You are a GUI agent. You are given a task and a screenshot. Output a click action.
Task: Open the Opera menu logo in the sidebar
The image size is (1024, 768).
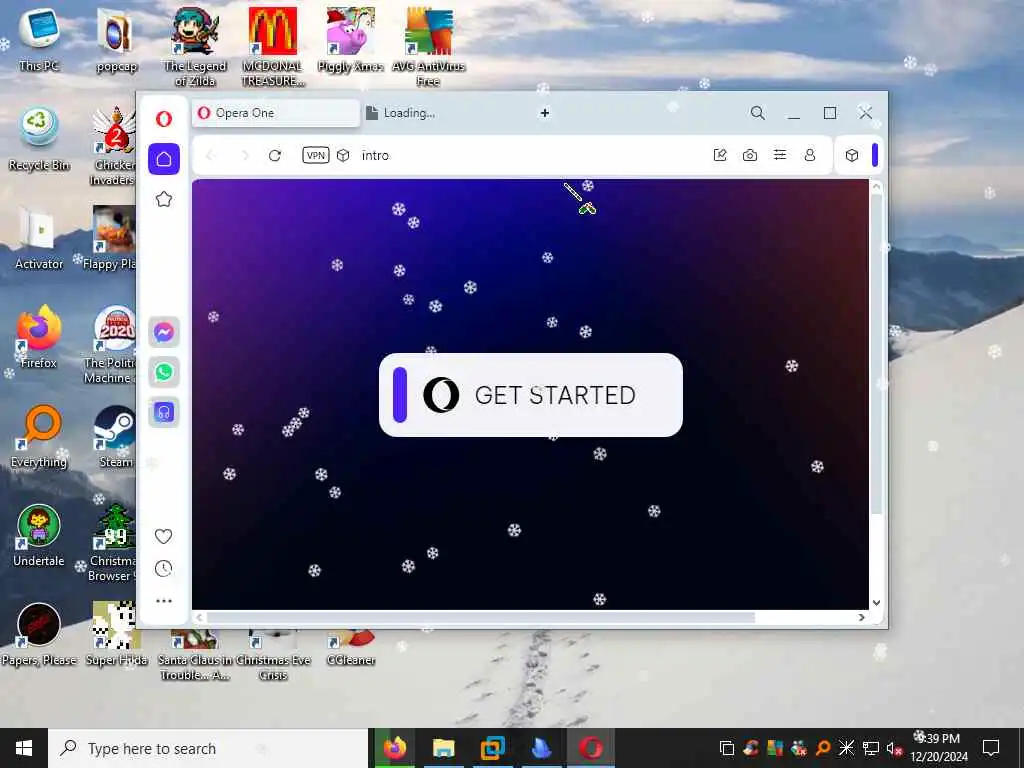click(164, 118)
